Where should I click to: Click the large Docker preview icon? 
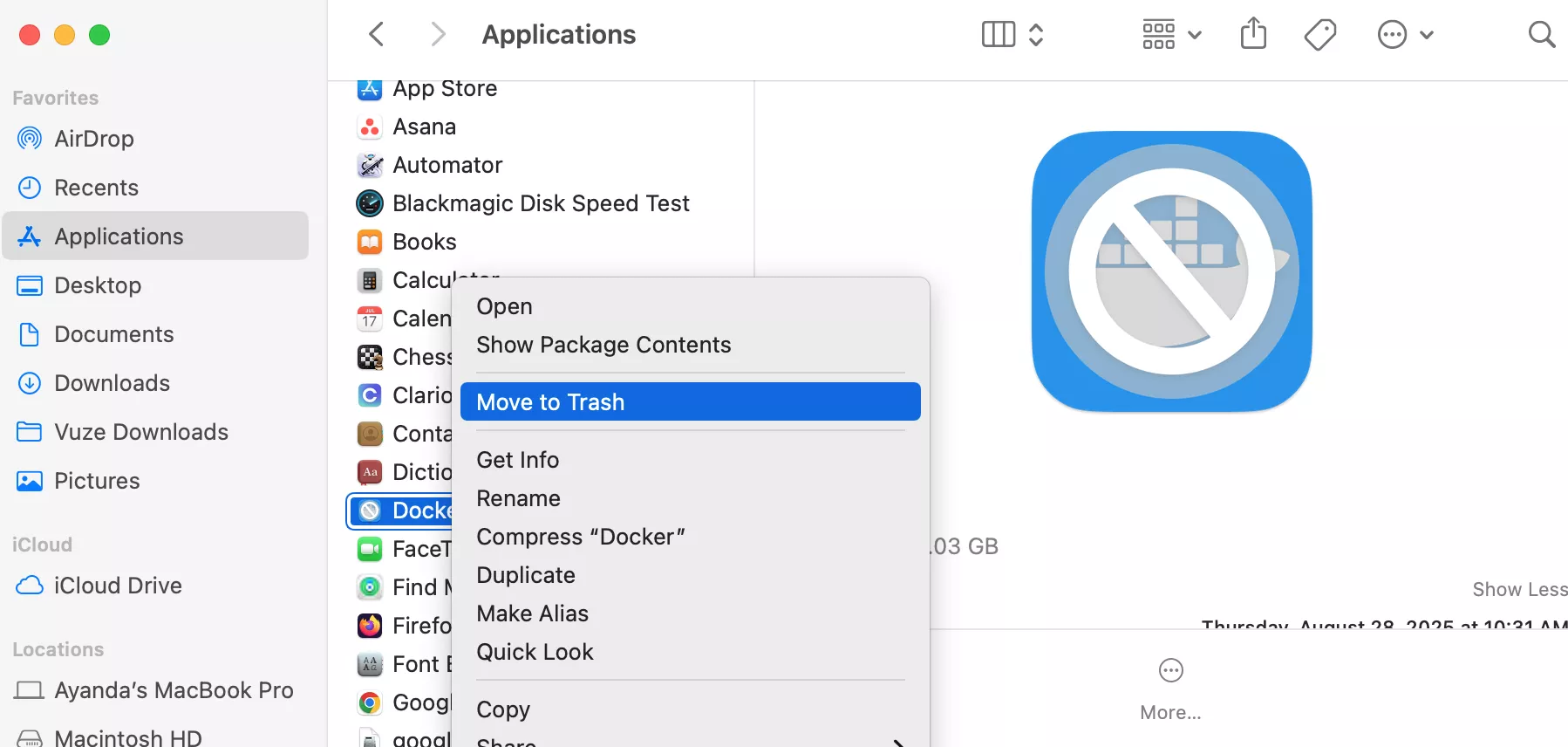pyautogui.click(x=1171, y=271)
